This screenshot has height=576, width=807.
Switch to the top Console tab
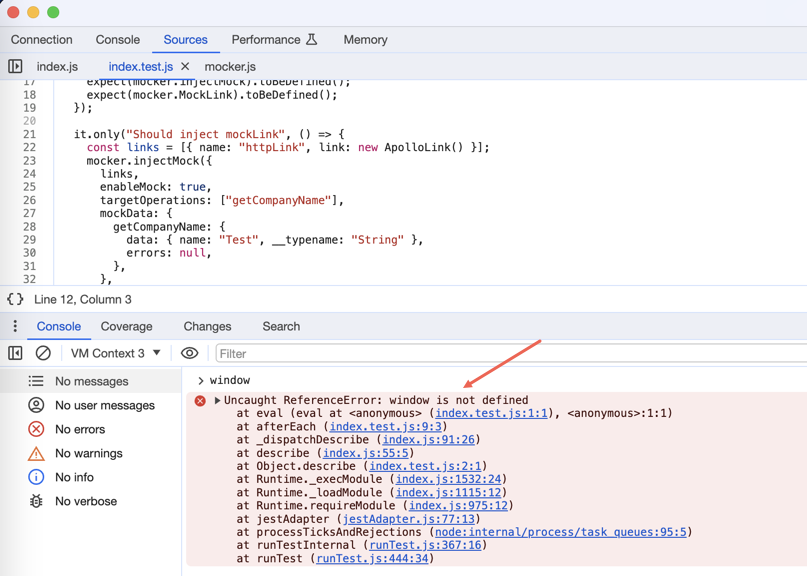(x=118, y=40)
